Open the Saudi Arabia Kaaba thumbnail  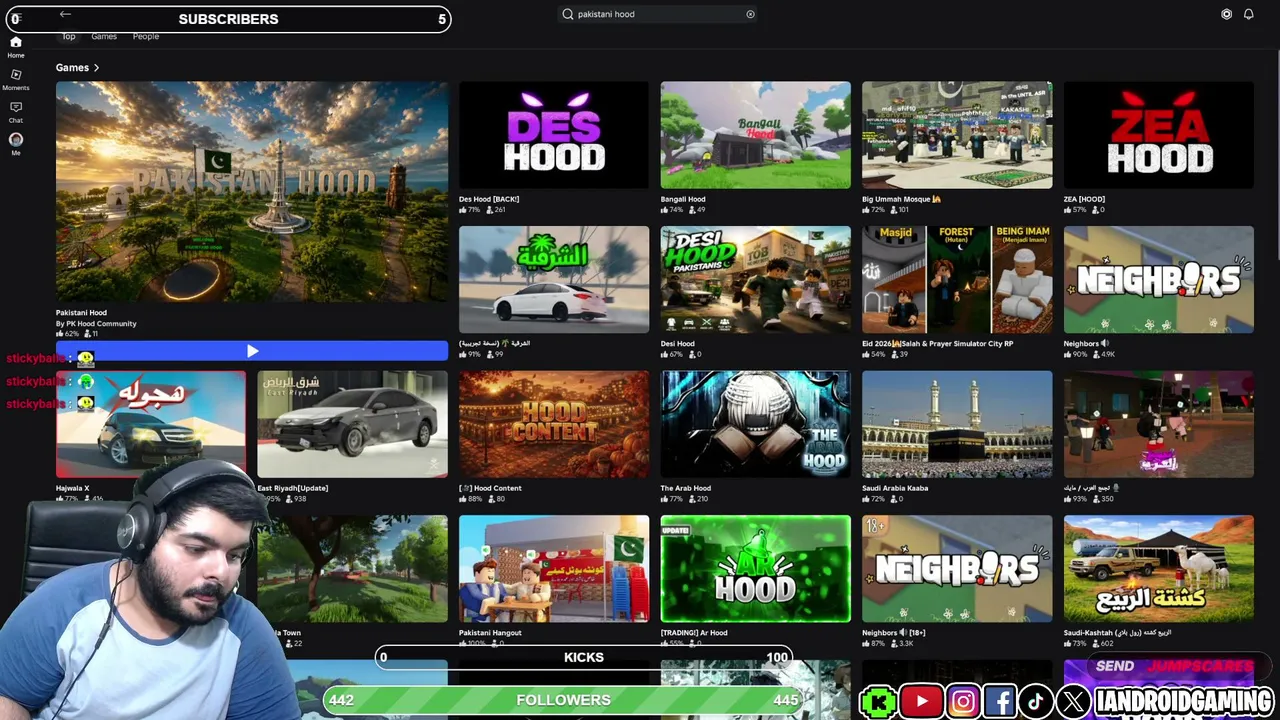point(957,424)
